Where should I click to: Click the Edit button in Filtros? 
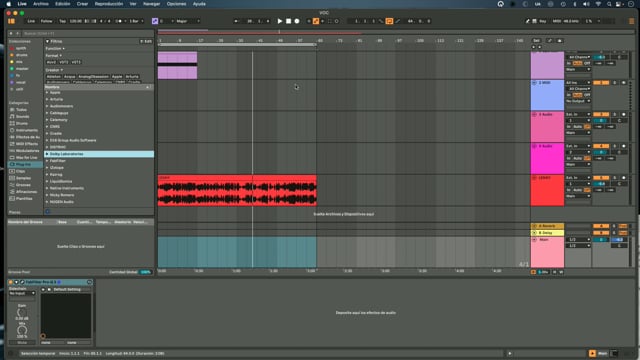coord(146,41)
